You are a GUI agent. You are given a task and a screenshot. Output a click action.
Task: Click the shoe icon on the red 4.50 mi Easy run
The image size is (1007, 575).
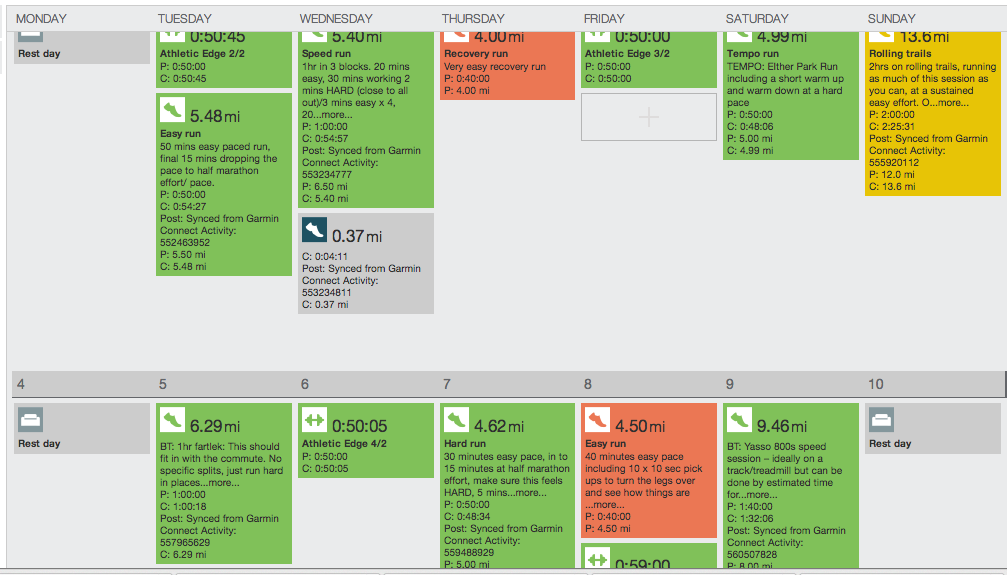pos(598,421)
